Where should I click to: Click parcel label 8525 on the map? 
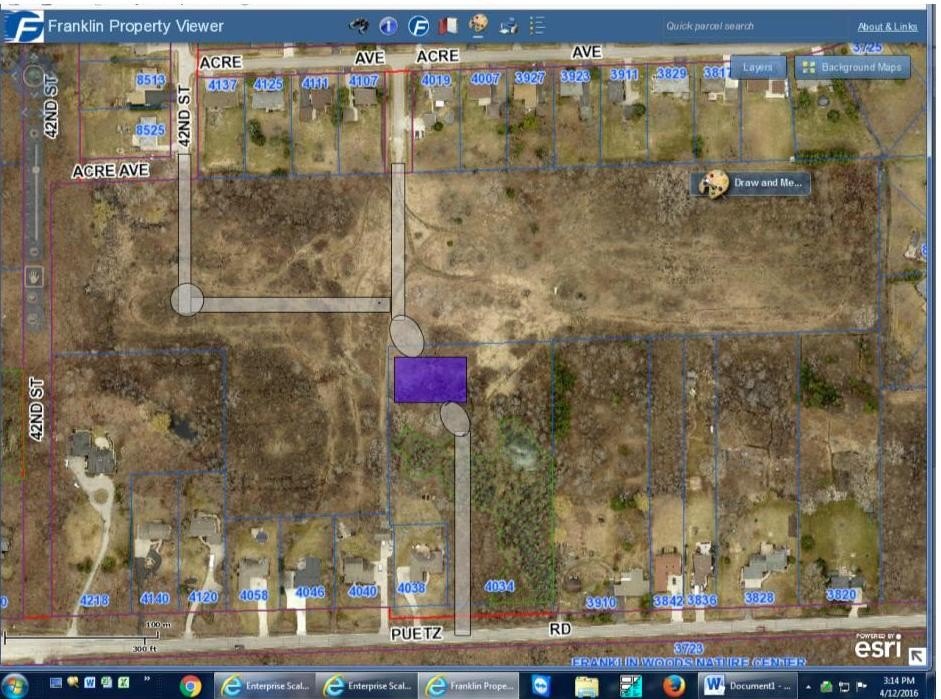click(x=150, y=130)
